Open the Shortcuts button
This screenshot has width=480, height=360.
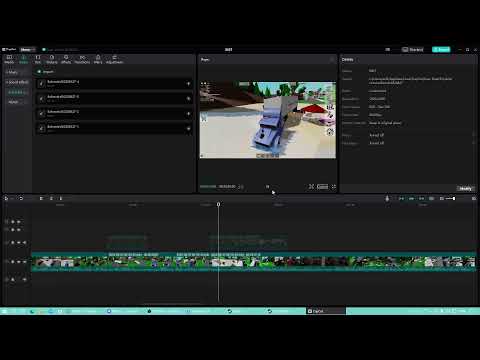pos(413,50)
